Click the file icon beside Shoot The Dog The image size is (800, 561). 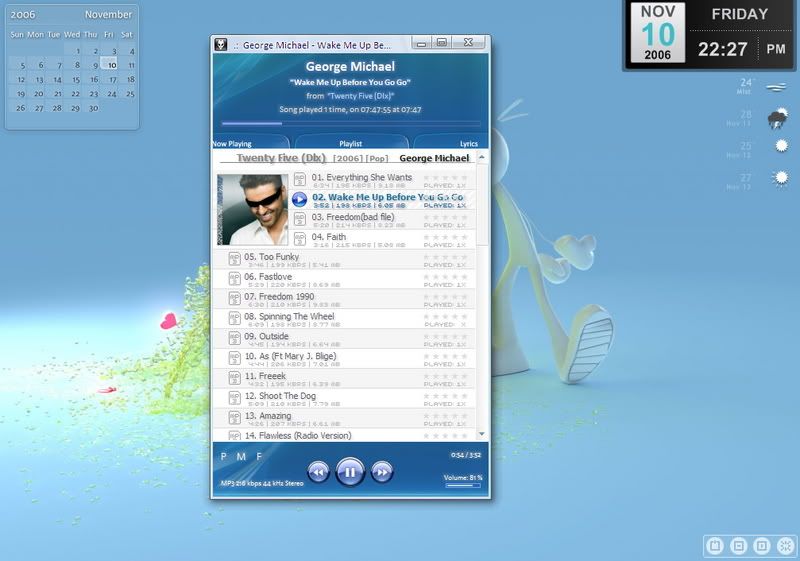[234, 398]
